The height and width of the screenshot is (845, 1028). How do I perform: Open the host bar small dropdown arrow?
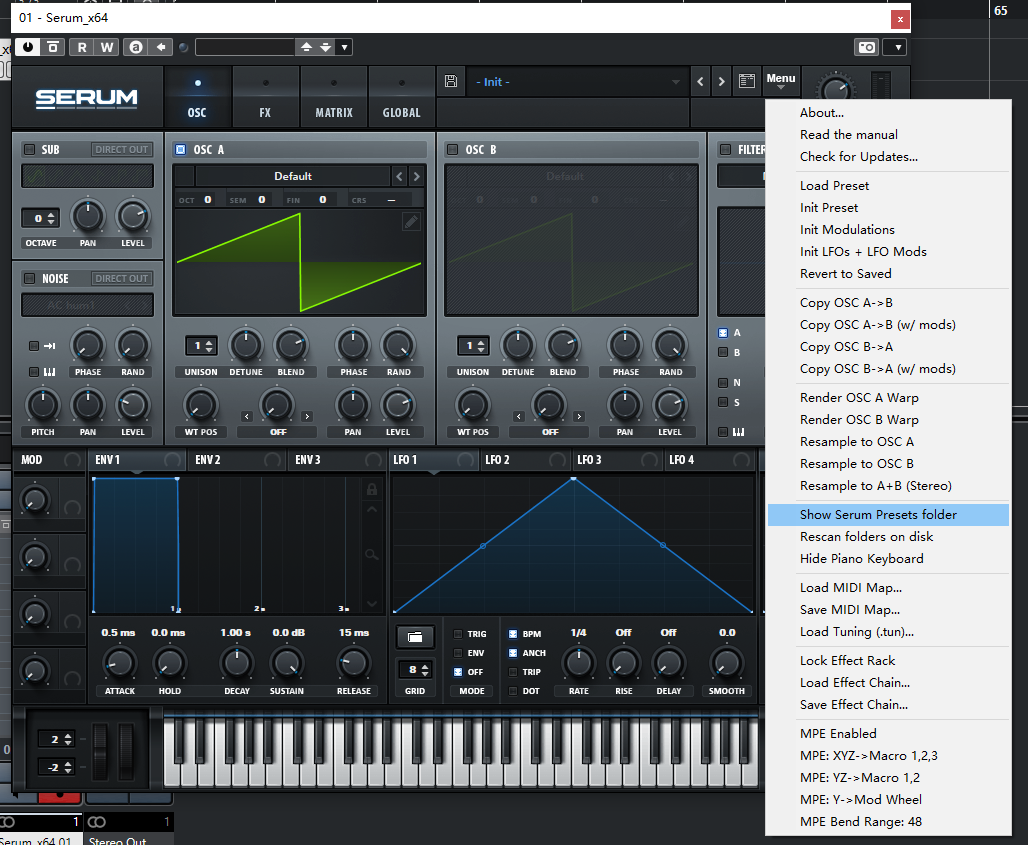344,47
